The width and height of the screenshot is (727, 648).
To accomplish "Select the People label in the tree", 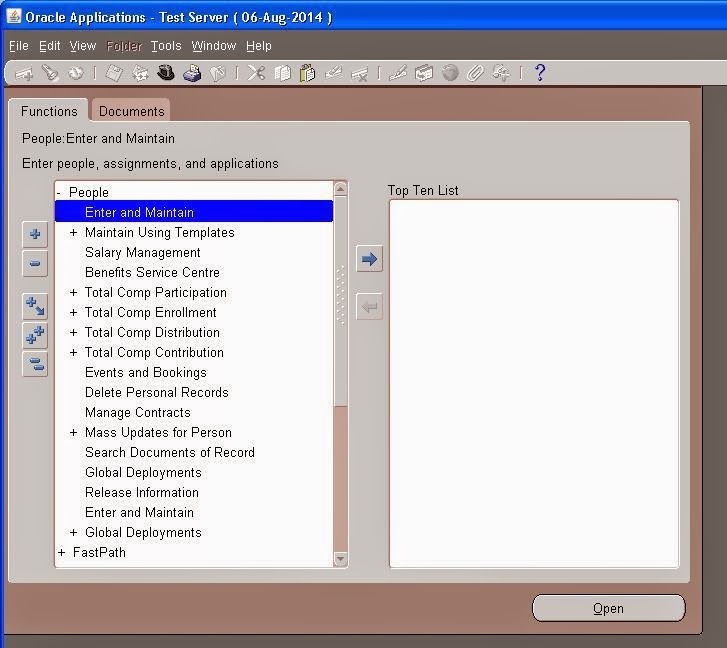I will click(89, 192).
